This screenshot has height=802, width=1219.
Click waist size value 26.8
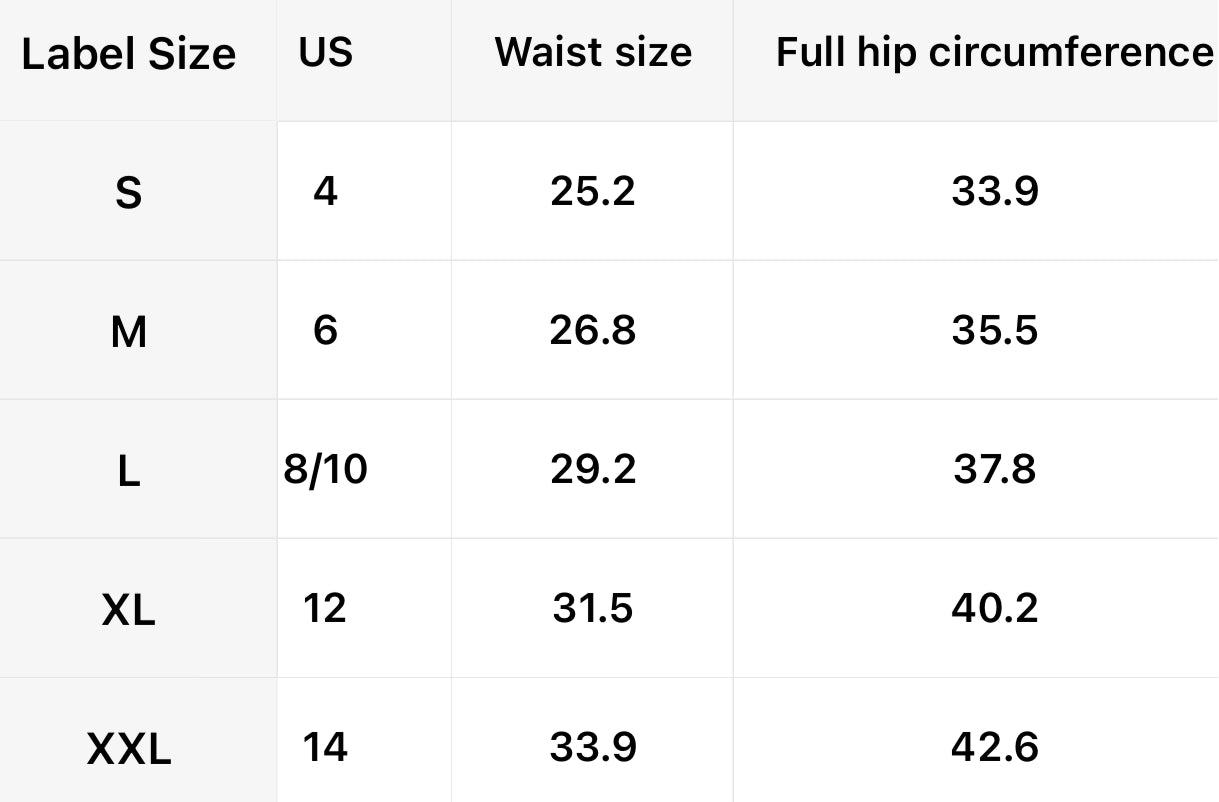(x=593, y=329)
